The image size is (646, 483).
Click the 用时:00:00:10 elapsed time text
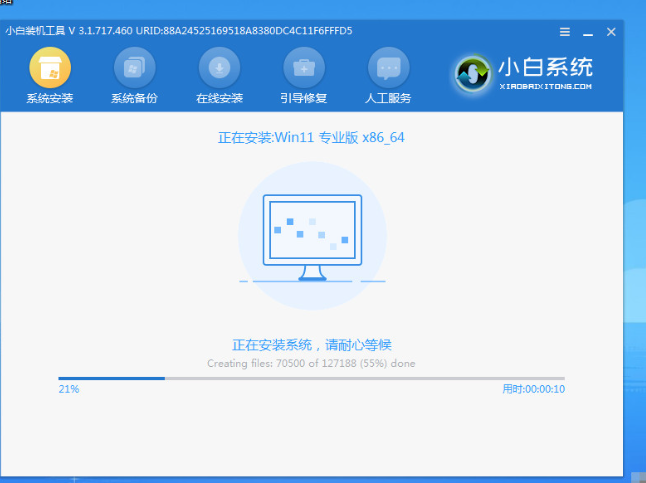coord(534,389)
